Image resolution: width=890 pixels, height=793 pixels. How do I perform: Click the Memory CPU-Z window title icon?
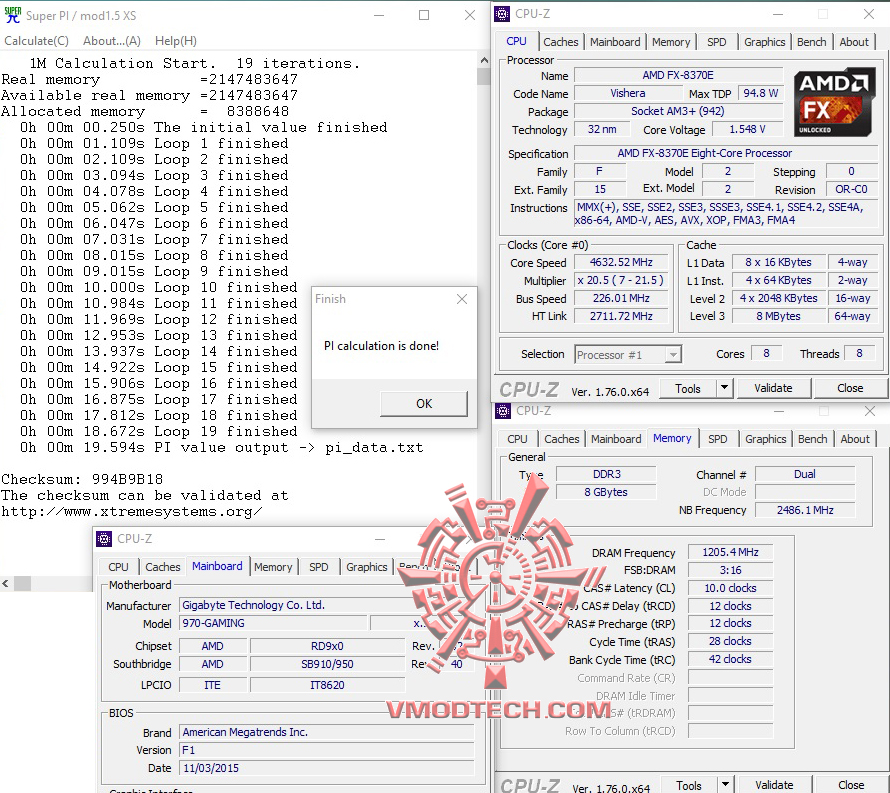pyautogui.click(x=503, y=410)
